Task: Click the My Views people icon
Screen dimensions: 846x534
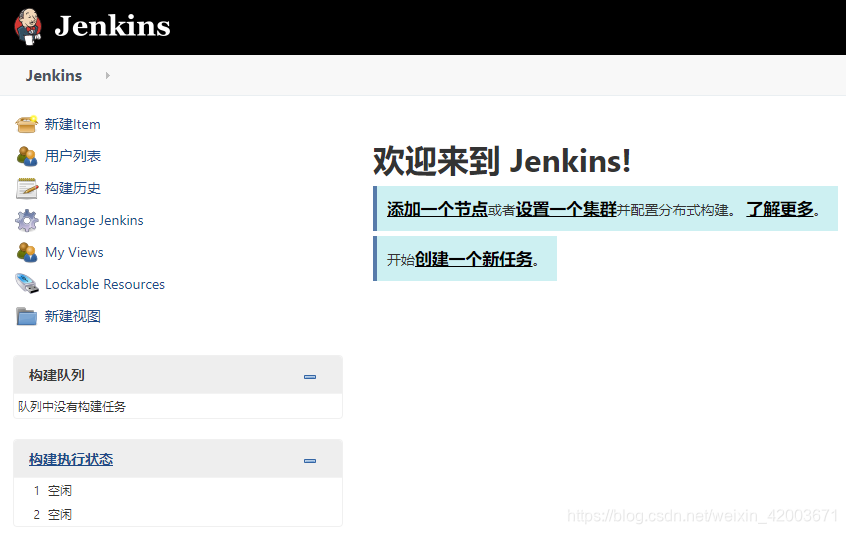Action: (26, 252)
